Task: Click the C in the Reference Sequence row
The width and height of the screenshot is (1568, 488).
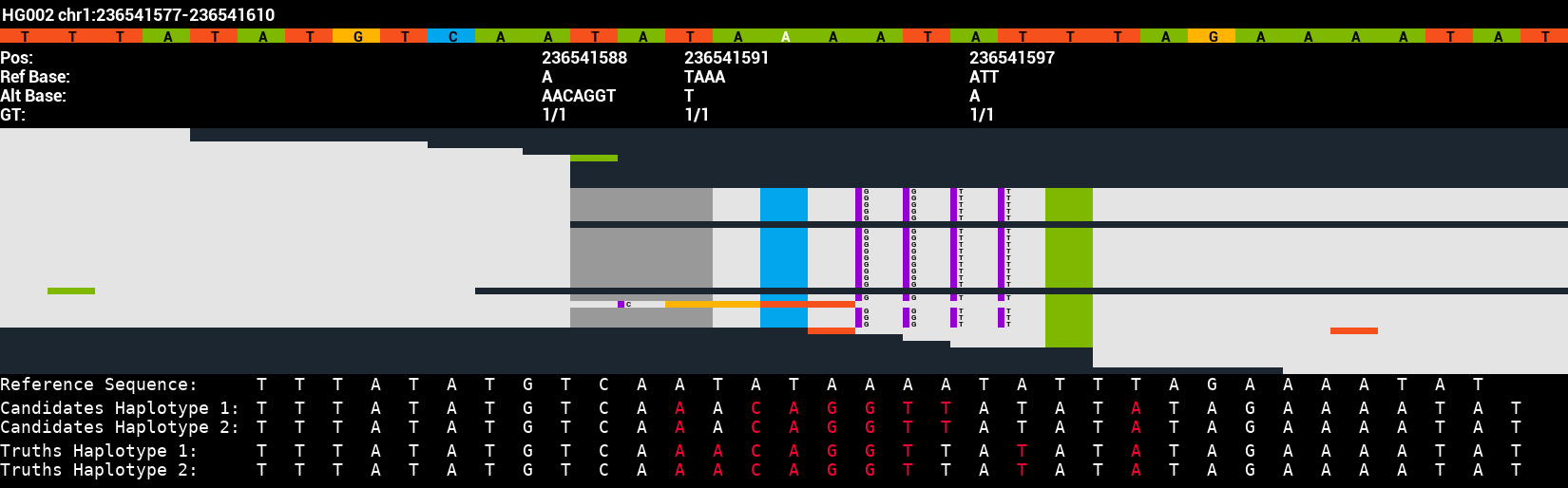Action: [603, 385]
